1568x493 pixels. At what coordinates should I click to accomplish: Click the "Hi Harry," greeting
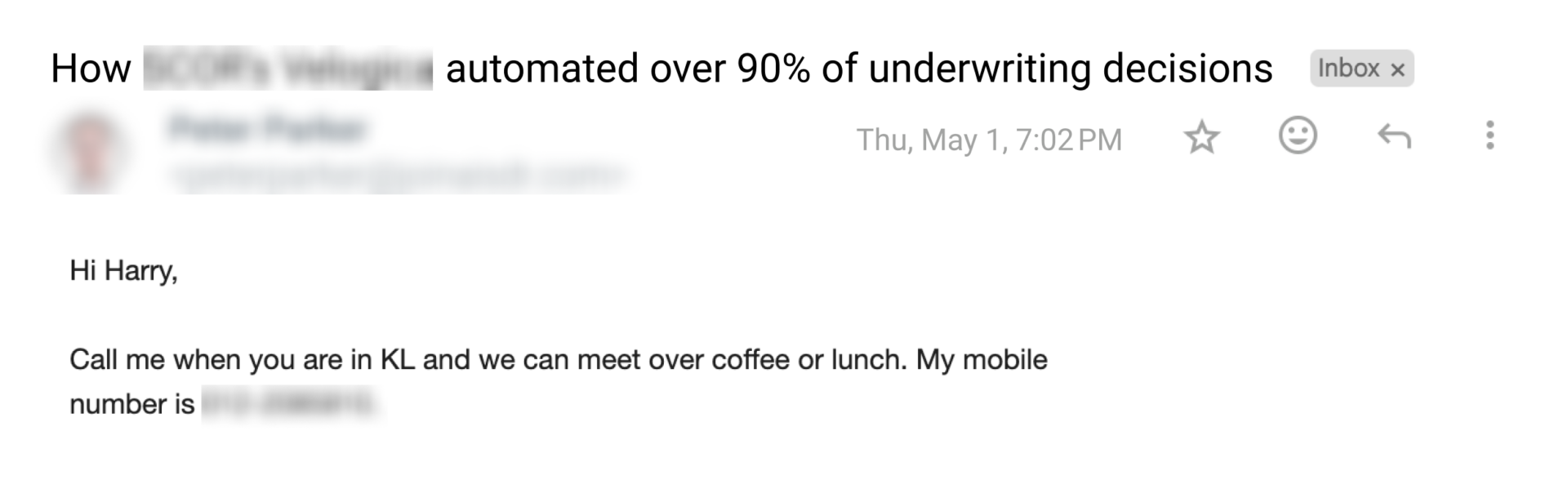[123, 270]
